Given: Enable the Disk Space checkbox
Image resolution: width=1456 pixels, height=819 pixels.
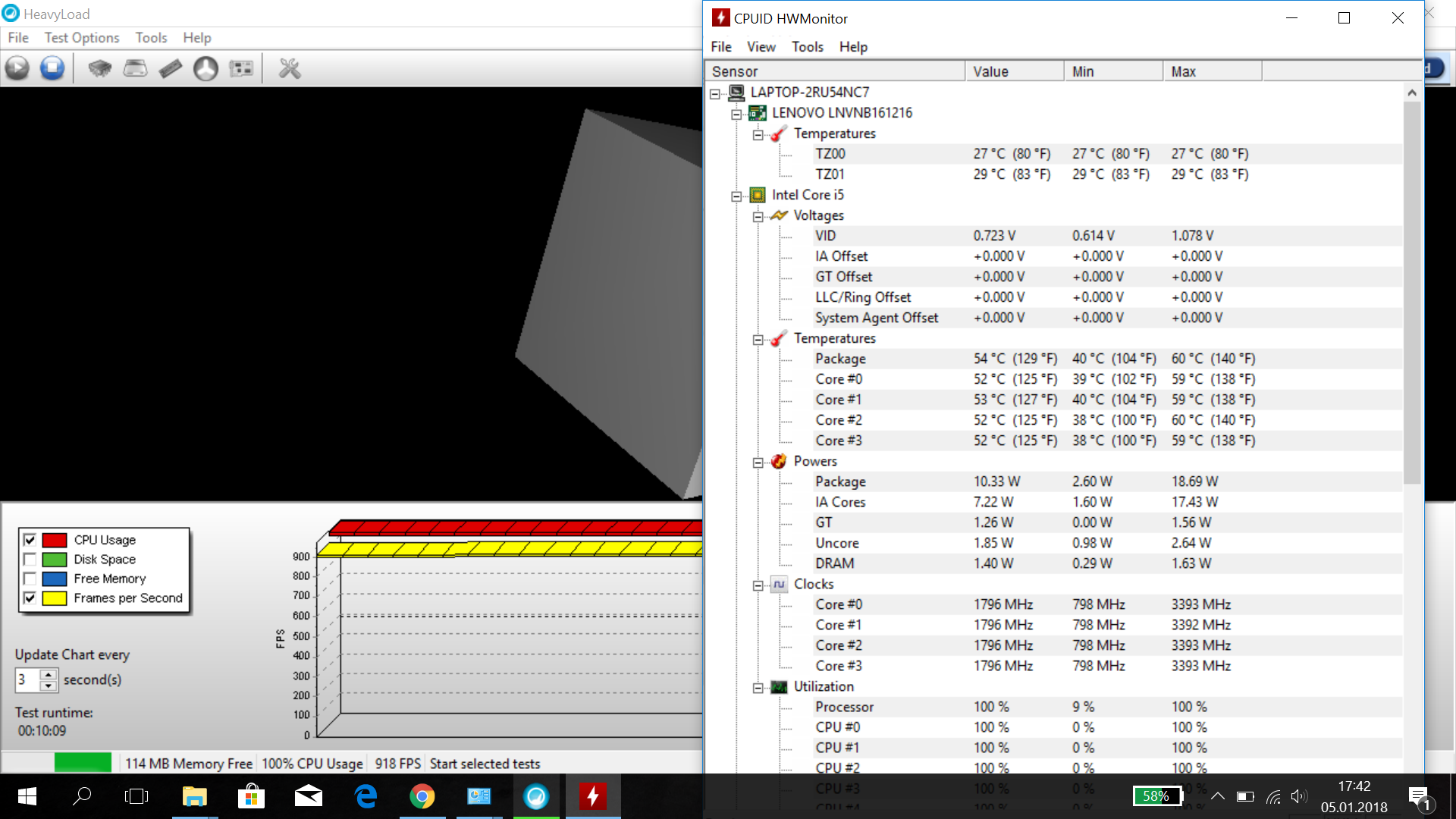Looking at the screenshot, I should coord(30,560).
